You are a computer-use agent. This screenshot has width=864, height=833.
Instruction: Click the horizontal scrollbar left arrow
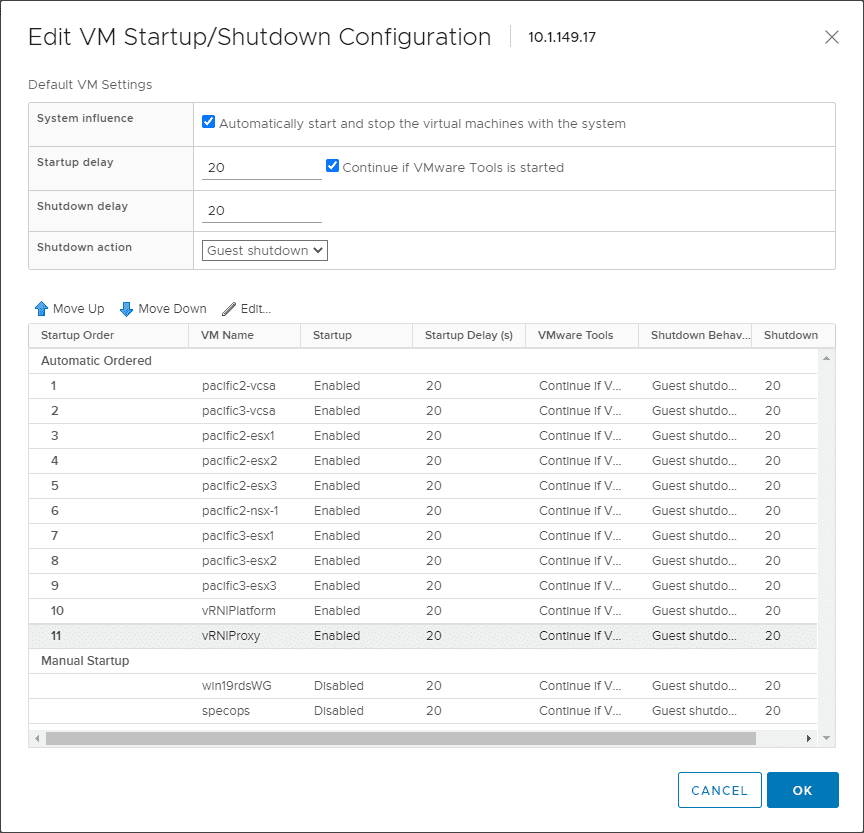pos(37,738)
